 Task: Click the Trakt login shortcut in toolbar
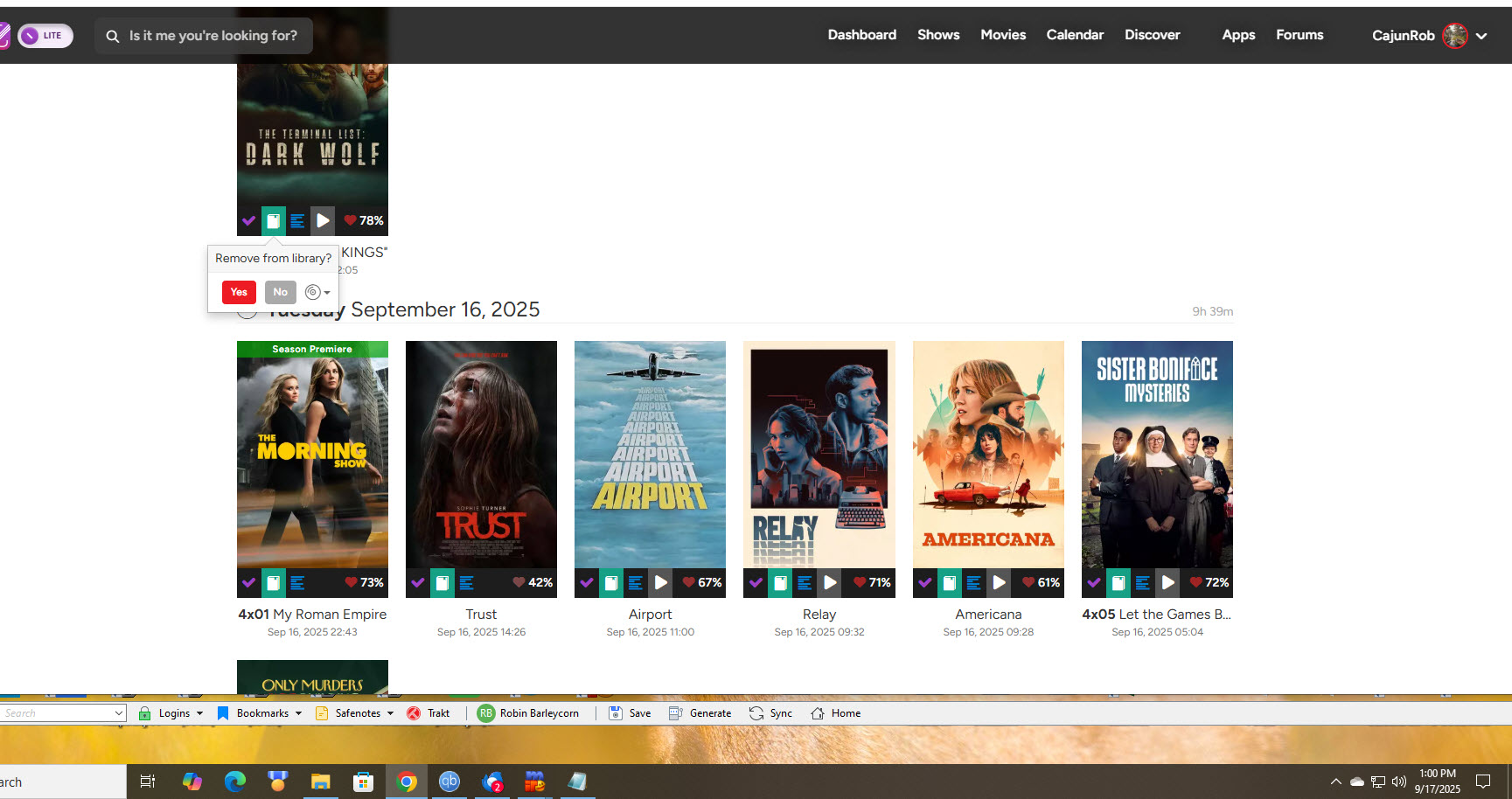click(429, 713)
